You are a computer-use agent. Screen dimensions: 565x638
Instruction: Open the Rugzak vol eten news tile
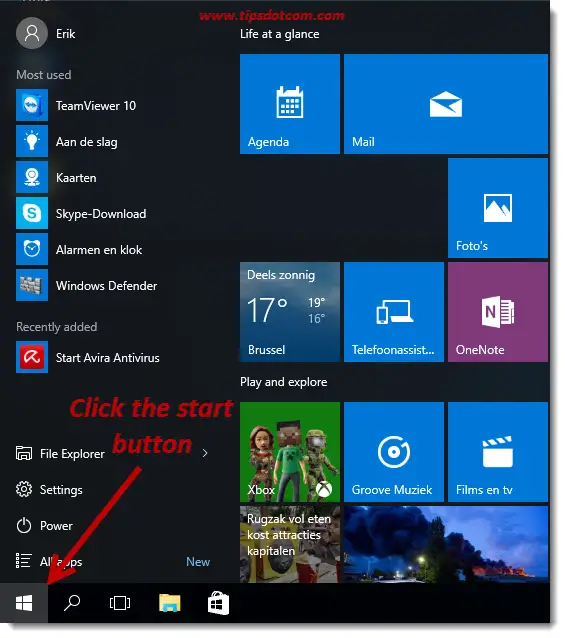click(290, 544)
